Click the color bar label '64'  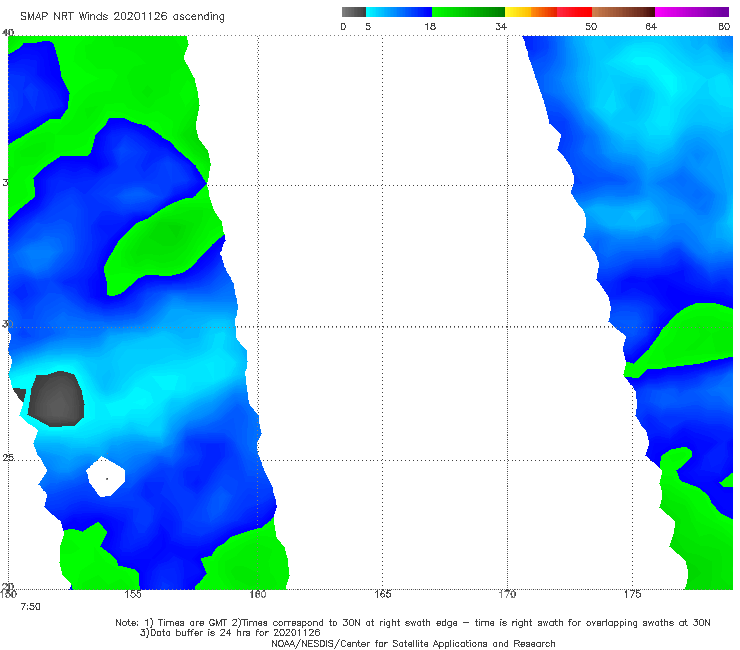[x=651, y=27]
